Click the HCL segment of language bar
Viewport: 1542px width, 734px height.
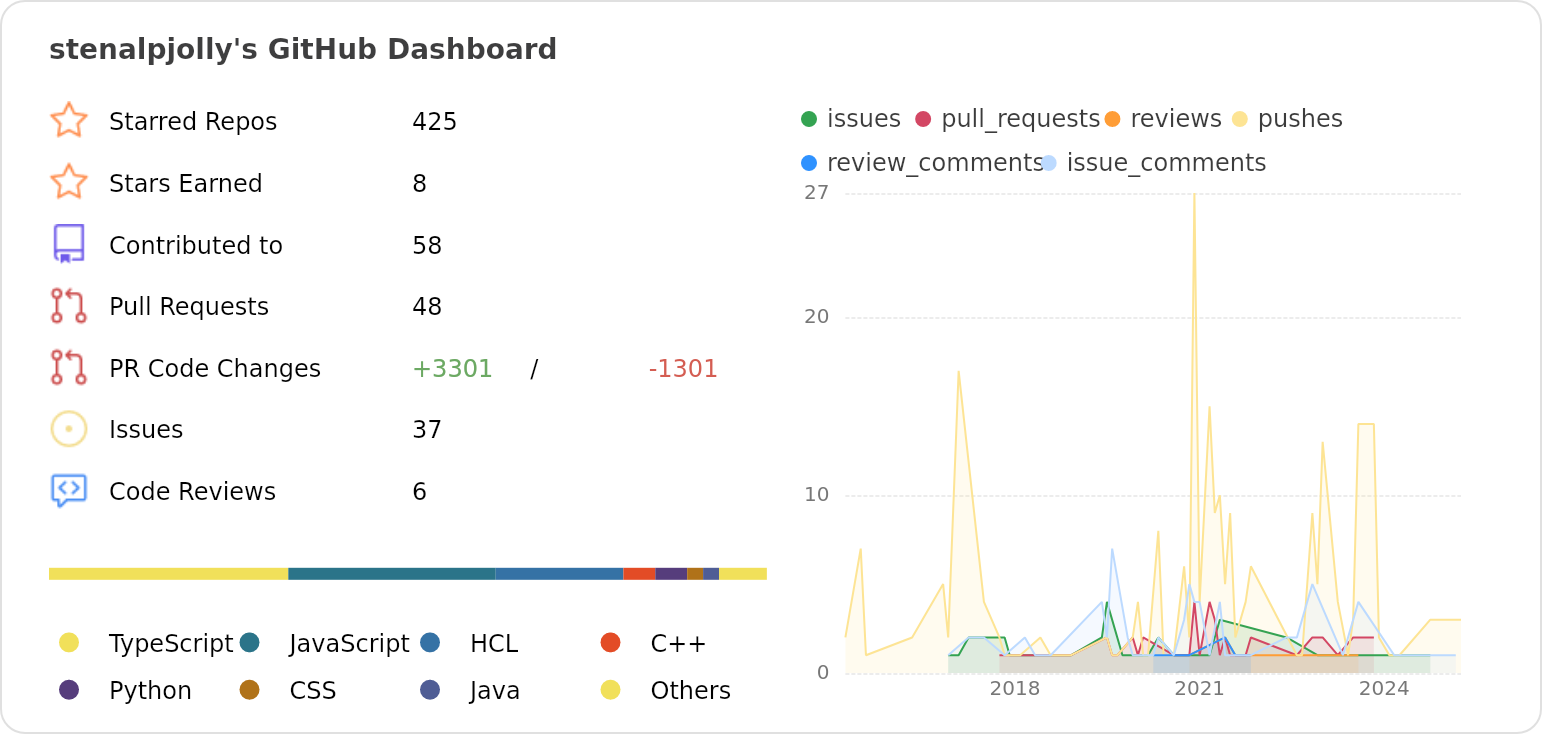(560, 574)
